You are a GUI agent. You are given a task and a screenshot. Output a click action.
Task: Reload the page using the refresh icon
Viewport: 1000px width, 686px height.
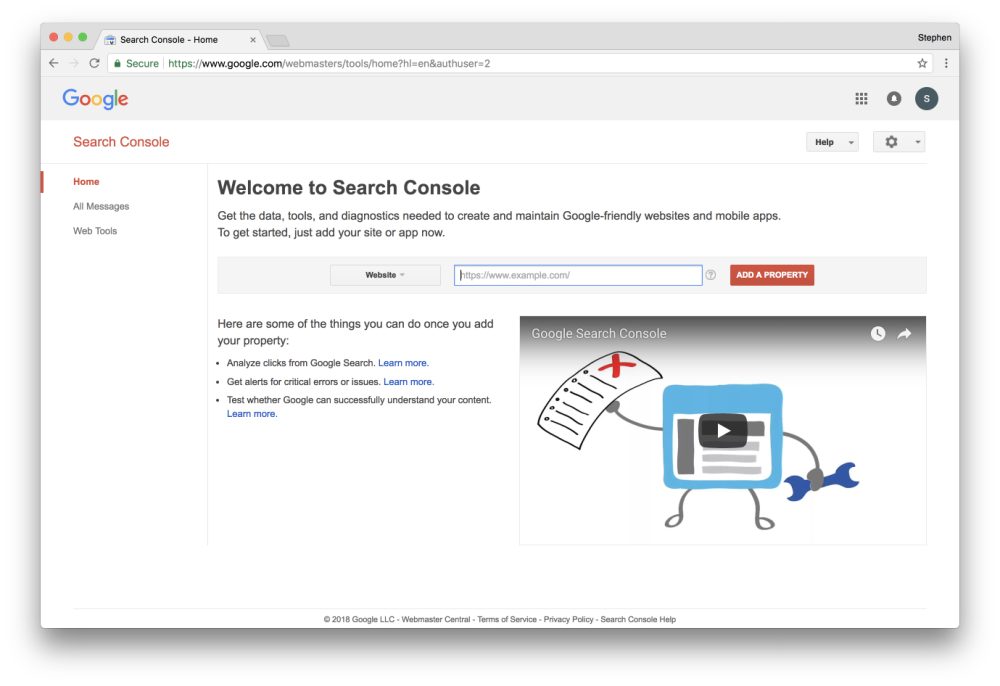pos(94,63)
